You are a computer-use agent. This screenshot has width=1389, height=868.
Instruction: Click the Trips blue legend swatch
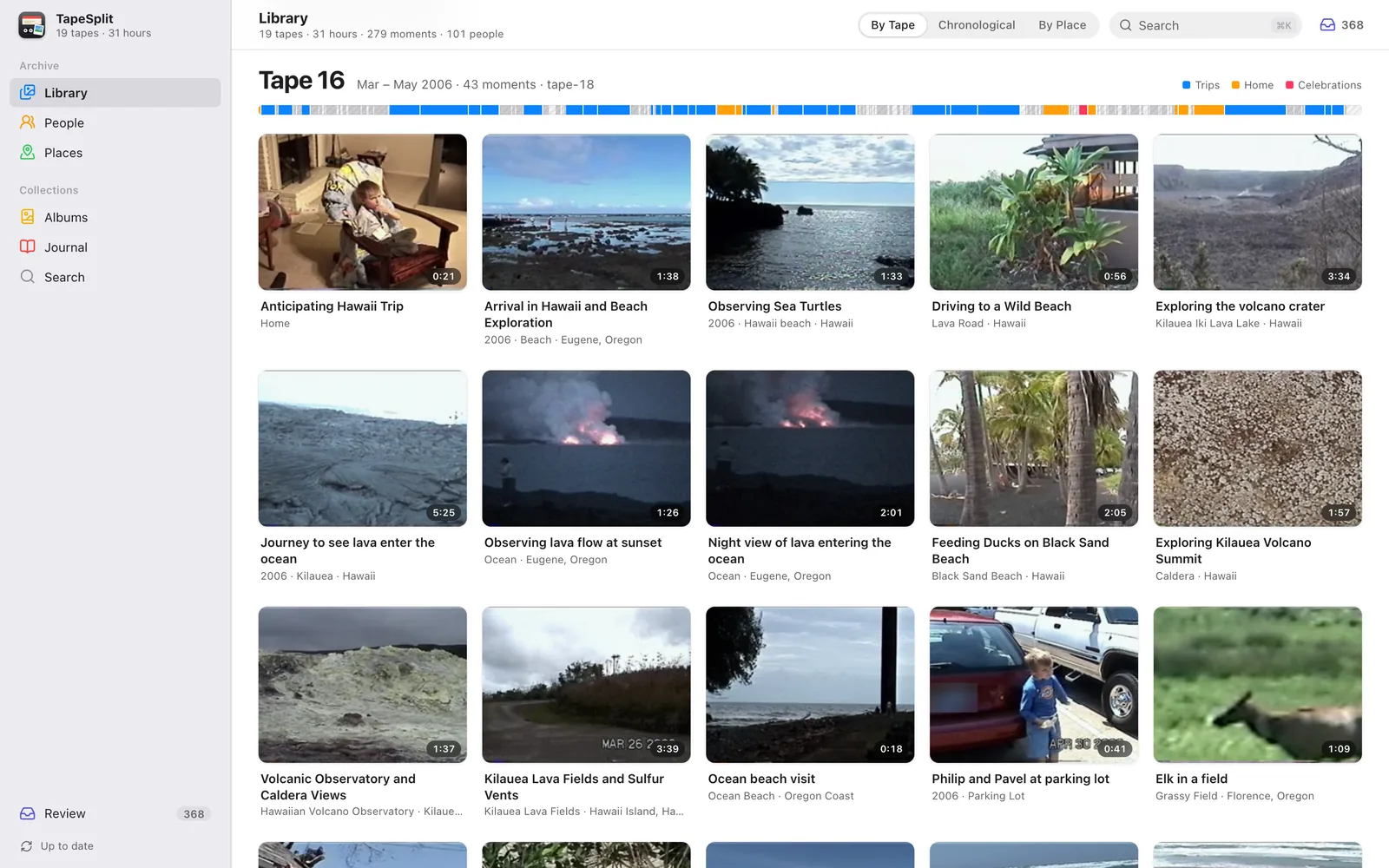[1186, 85]
